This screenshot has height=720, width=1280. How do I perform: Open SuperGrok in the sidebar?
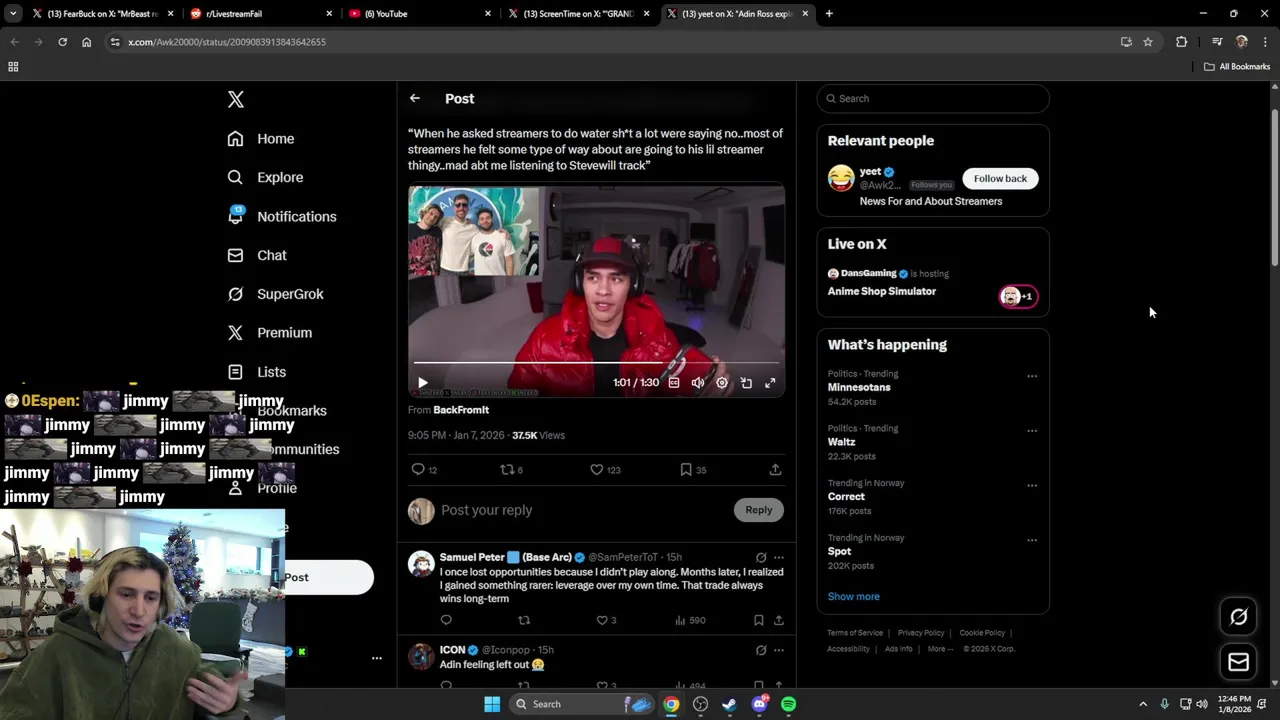click(275, 294)
